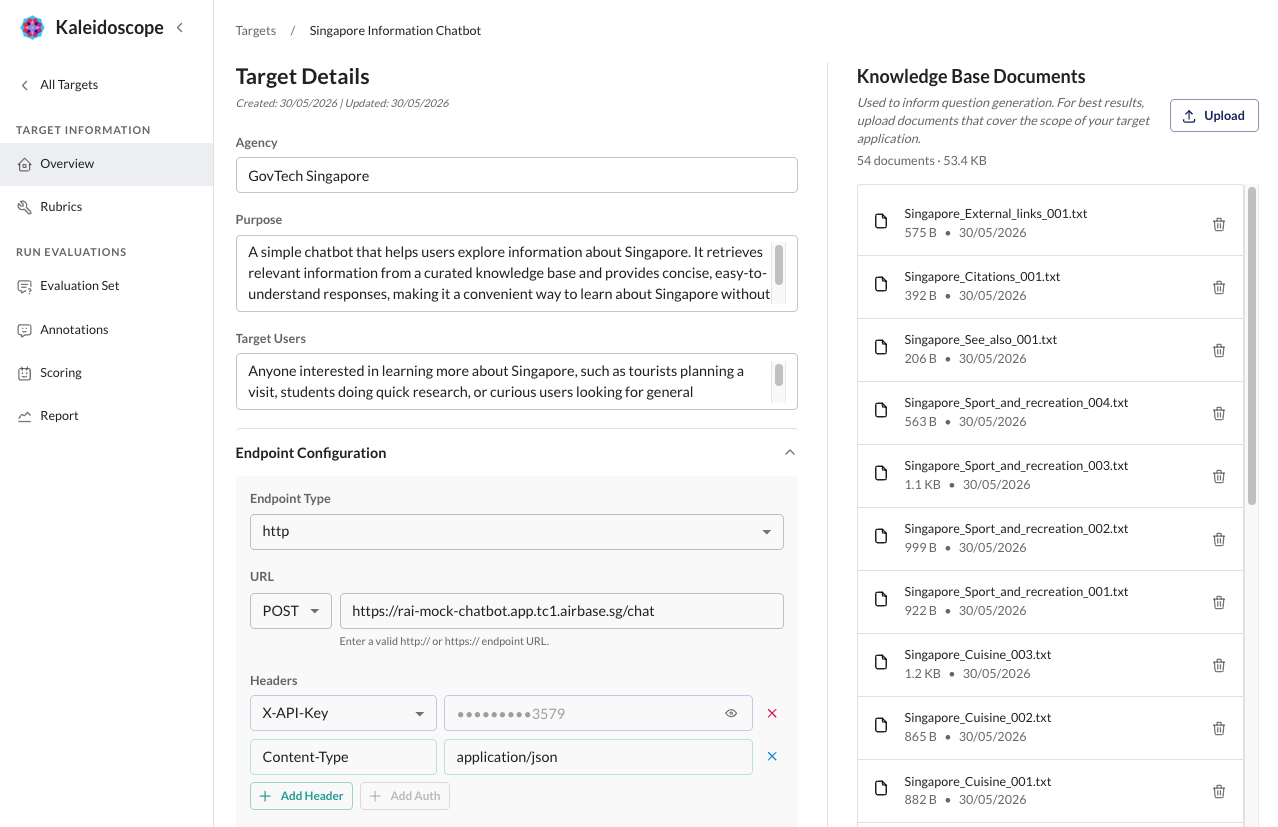The height and width of the screenshot is (827, 1278).
Task: Delete Singapore_Sport_and_recreation_001.txt with trash icon
Action: click(x=1219, y=602)
